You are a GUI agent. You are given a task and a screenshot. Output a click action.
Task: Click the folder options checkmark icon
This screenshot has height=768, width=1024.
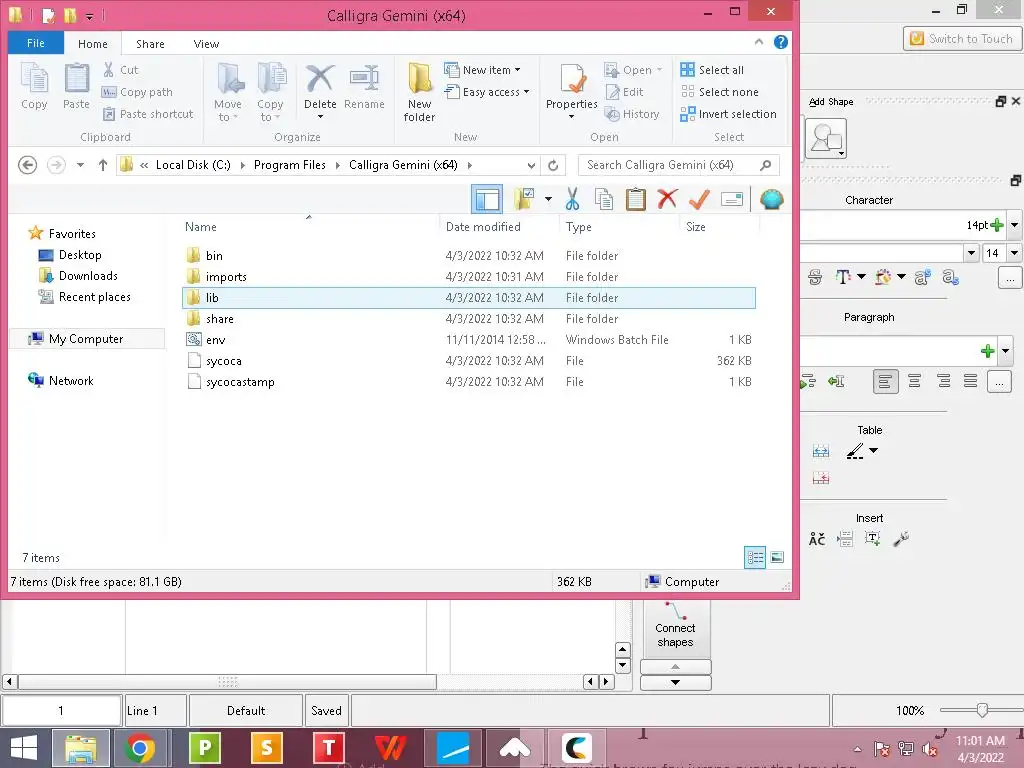(524, 199)
